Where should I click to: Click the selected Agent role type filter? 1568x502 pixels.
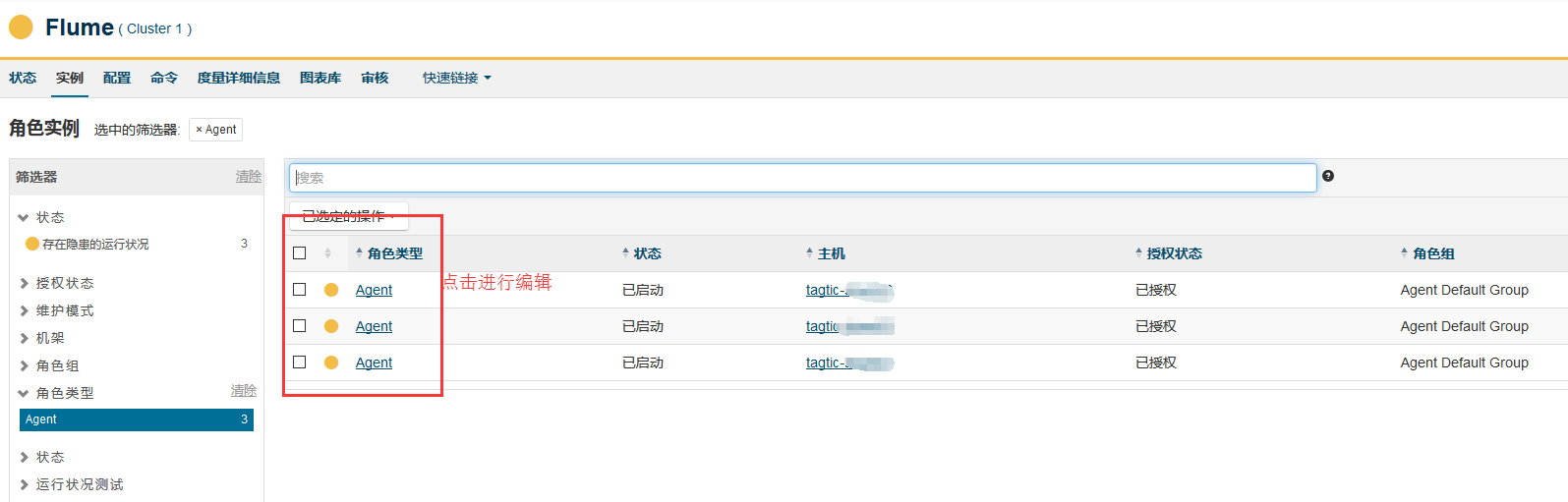point(137,419)
